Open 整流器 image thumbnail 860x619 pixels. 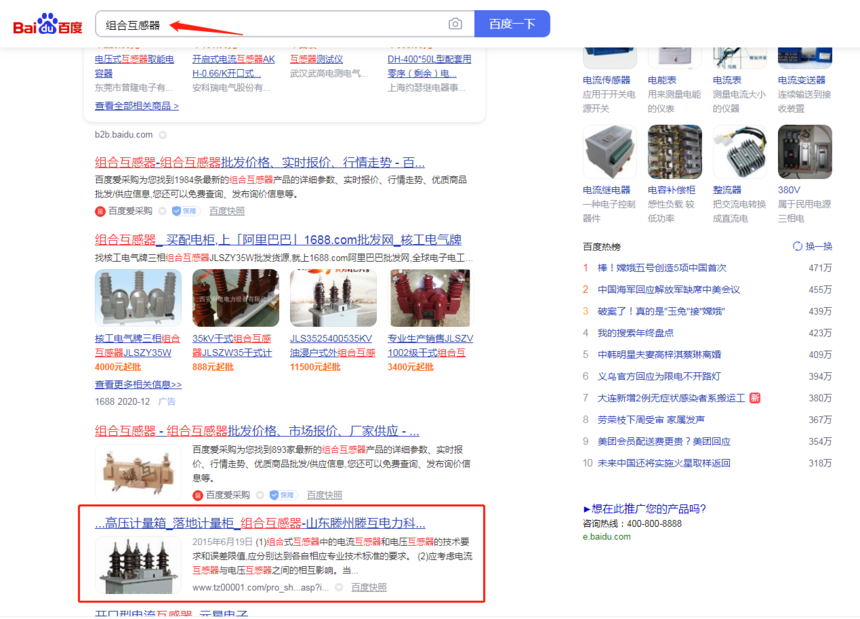[x=739, y=152]
